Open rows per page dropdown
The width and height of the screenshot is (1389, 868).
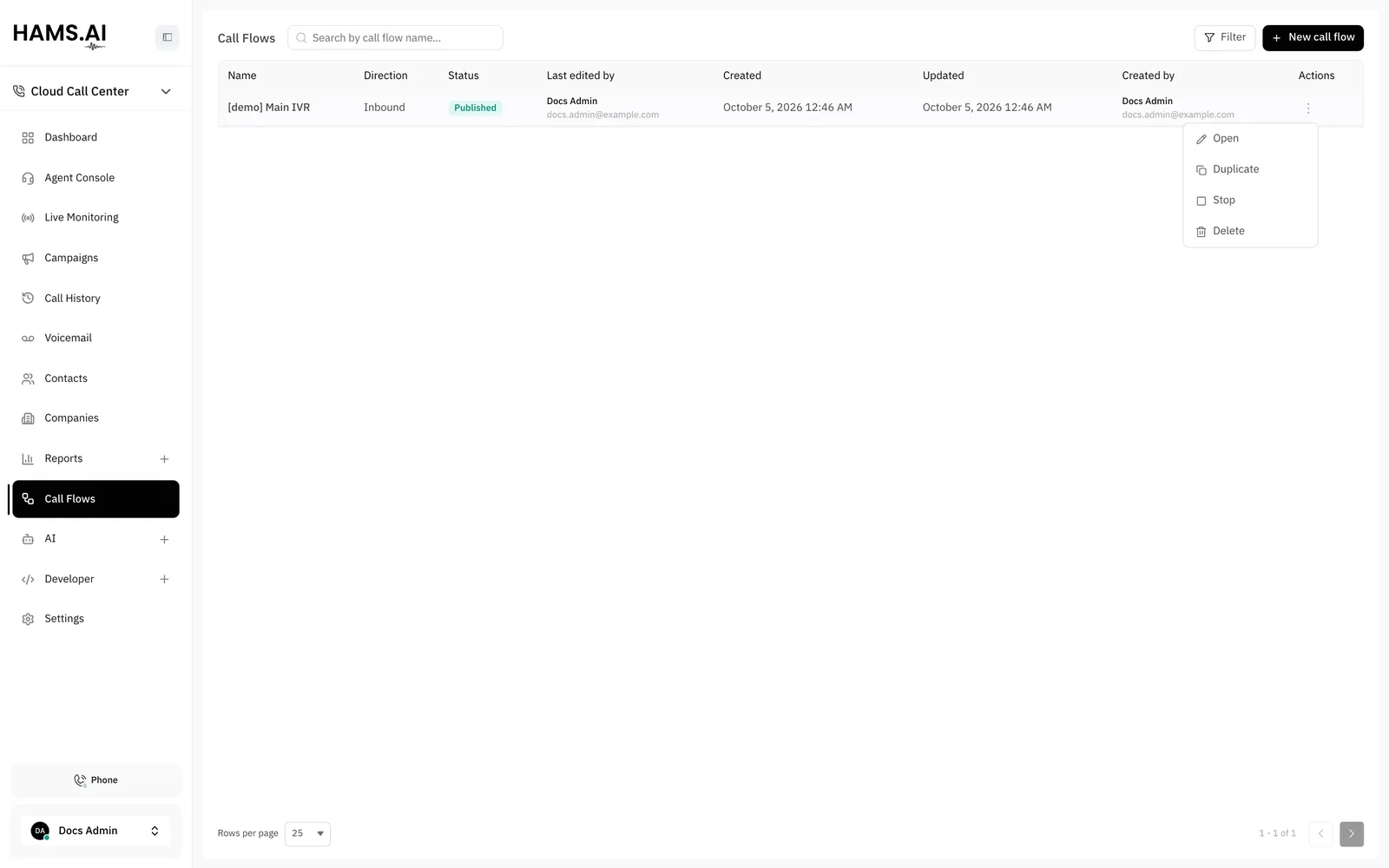pos(307,833)
